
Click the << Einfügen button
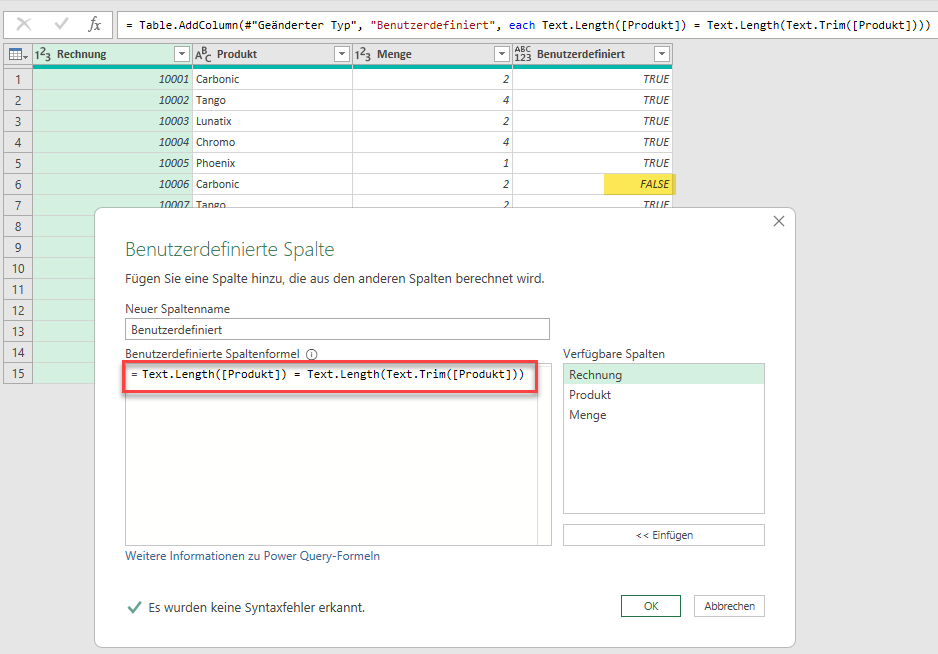coord(663,535)
